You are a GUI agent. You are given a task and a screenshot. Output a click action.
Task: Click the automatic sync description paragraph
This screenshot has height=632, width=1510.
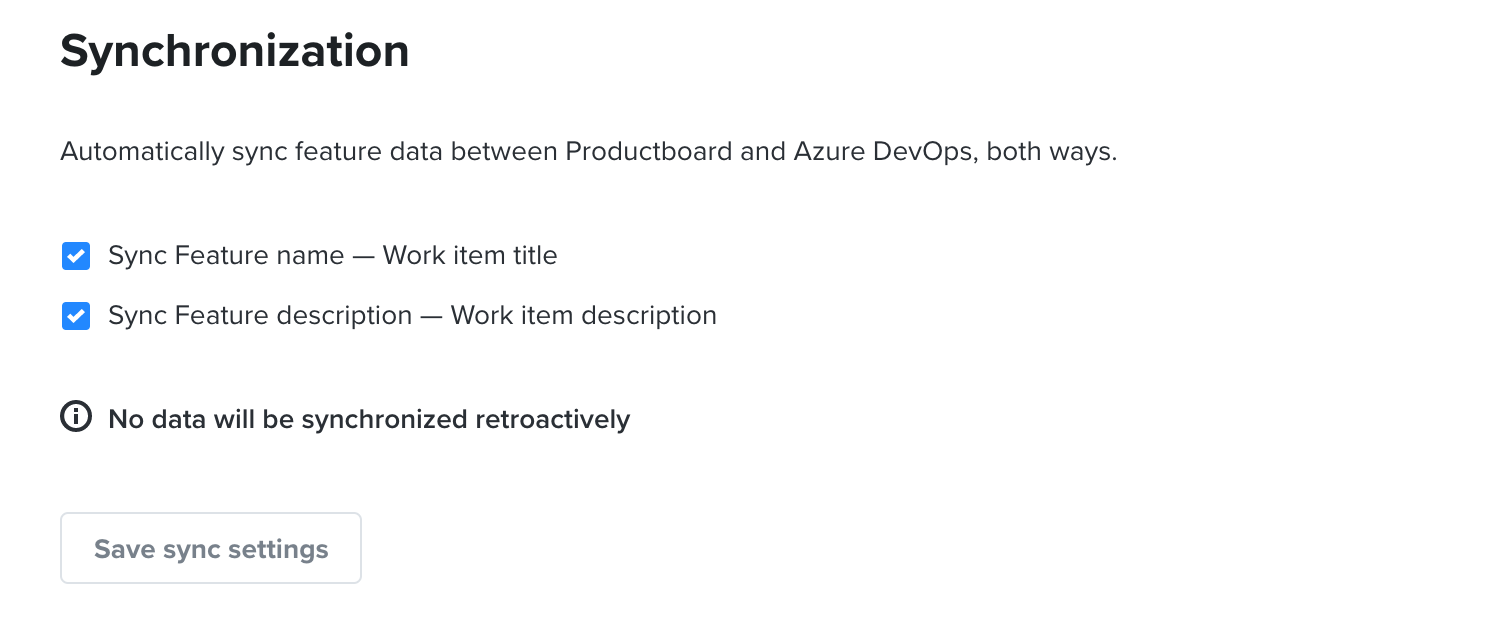588,152
